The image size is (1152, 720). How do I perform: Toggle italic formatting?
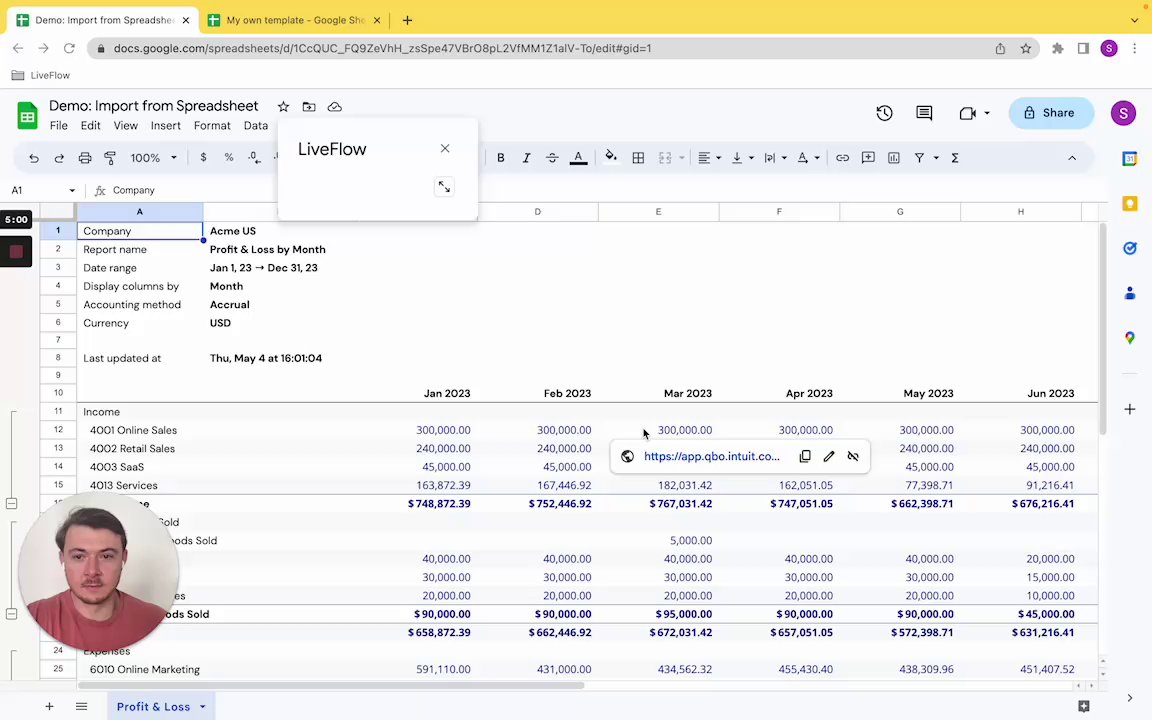click(x=527, y=158)
